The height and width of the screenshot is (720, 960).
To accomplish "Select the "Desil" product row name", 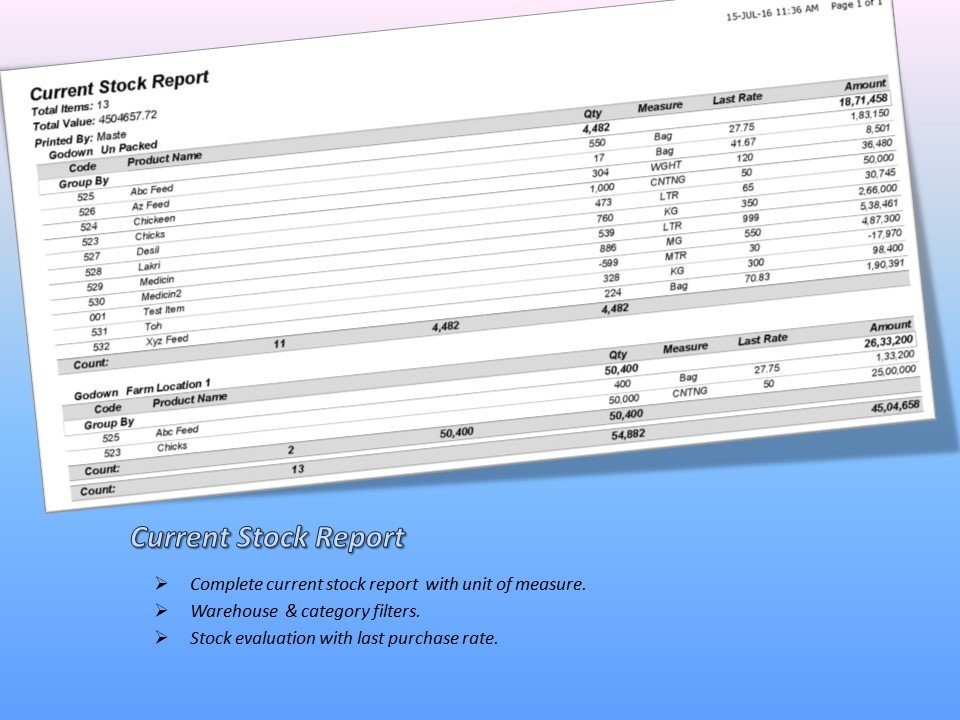I will (x=148, y=251).
